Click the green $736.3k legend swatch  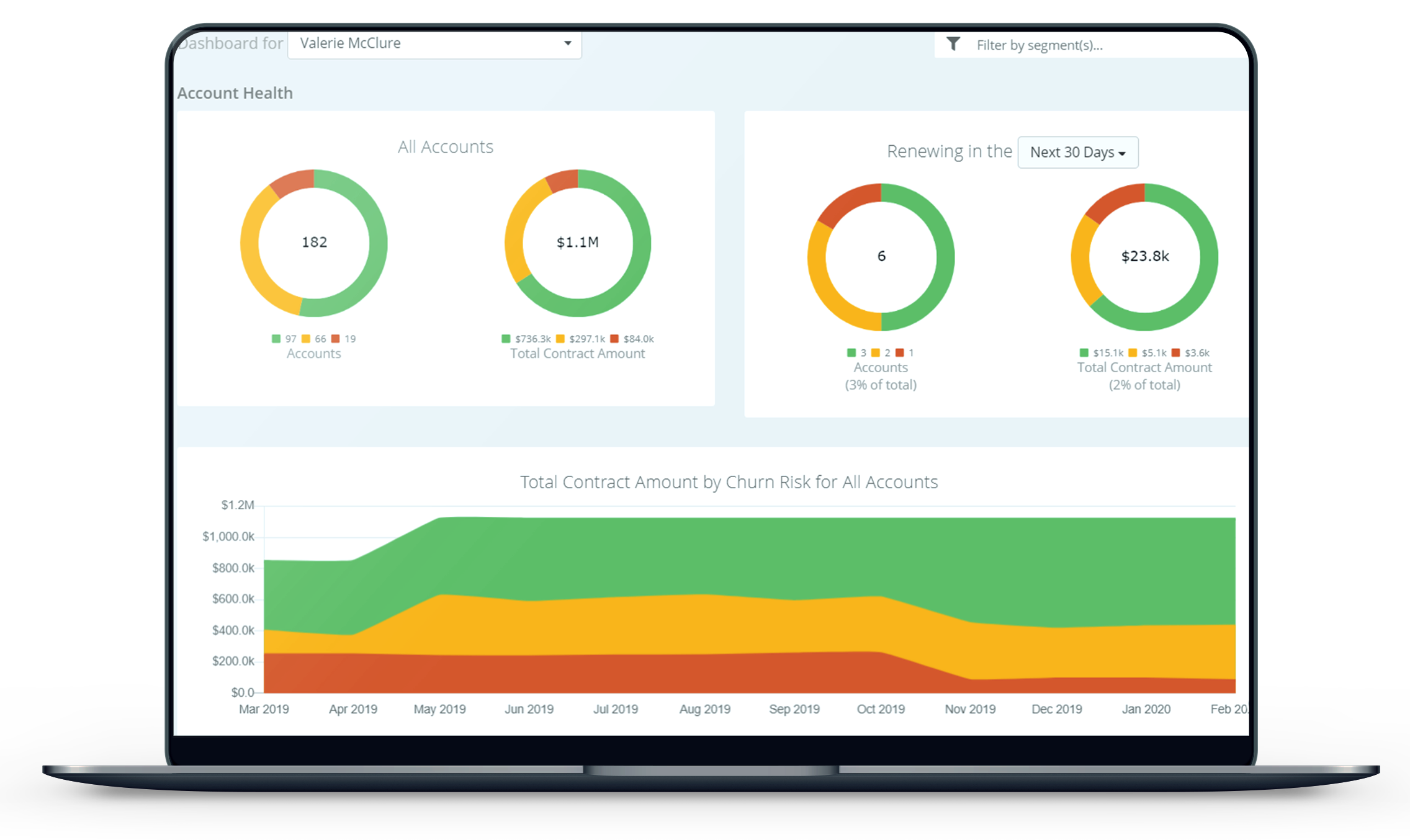click(x=506, y=339)
